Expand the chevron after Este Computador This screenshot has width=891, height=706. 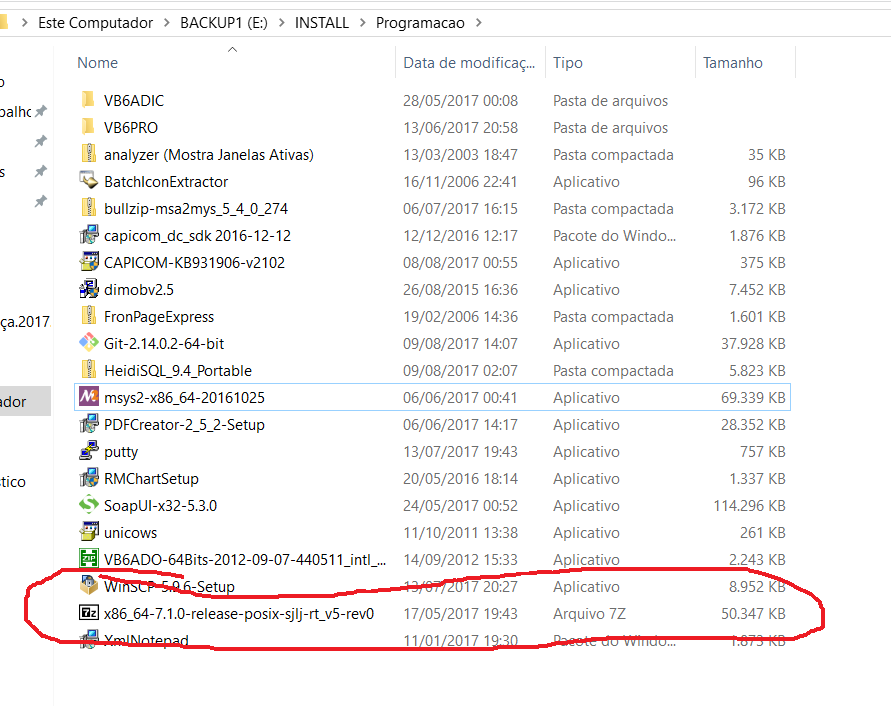pos(166,23)
